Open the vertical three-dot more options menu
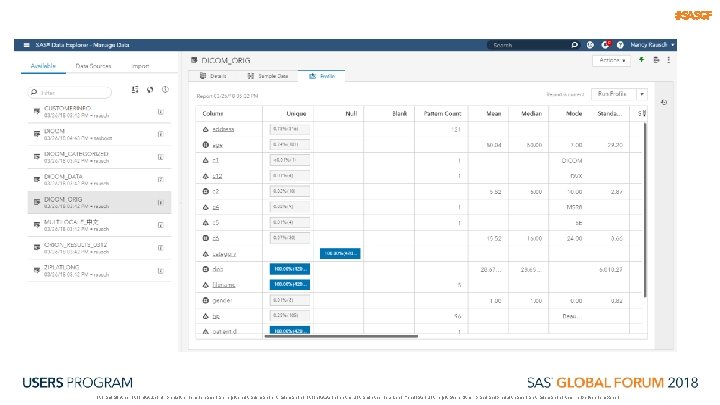720x405 pixels. [669, 60]
